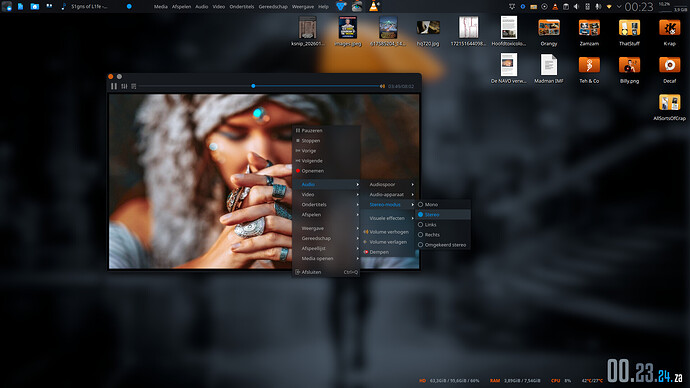This screenshot has height=388, width=690.
Task: Expand the Ondertitels context submenu
Action: click(x=327, y=205)
